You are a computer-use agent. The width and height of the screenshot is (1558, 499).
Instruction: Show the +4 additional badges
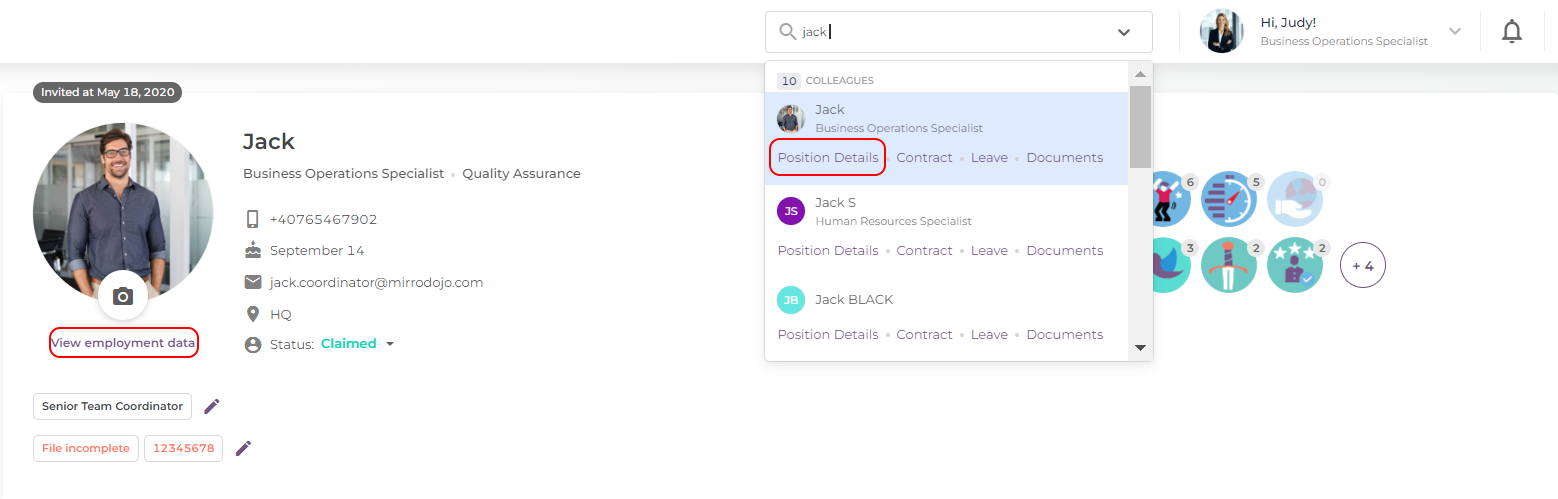coord(1363,266)
